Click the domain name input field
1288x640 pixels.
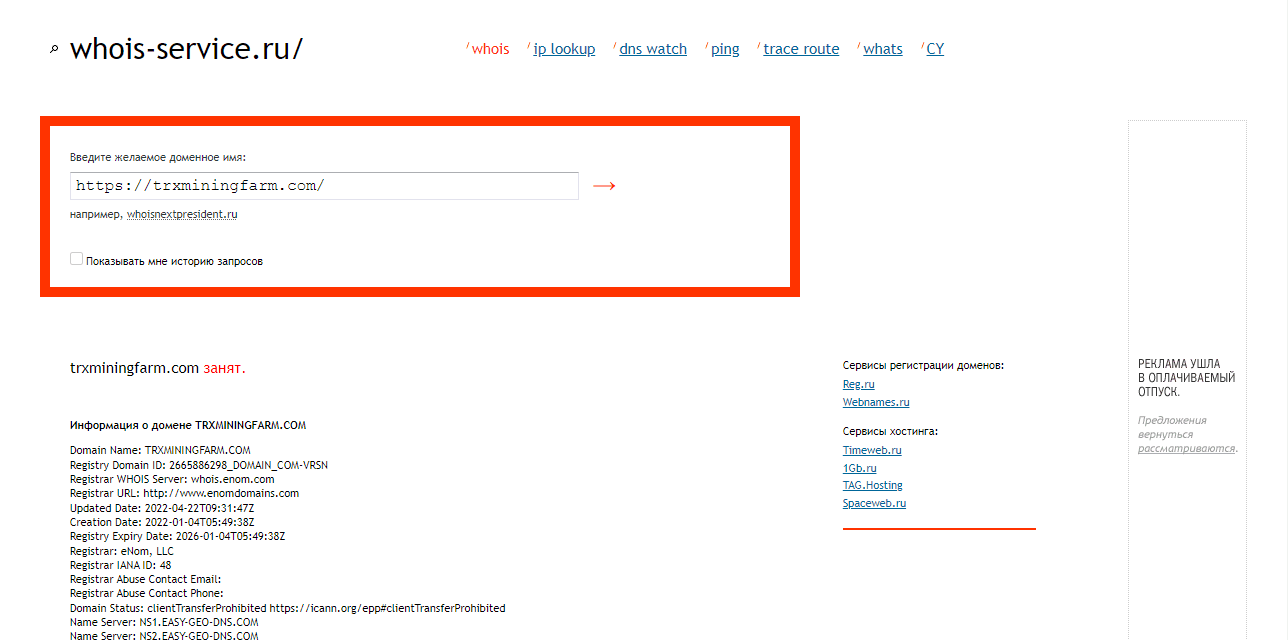(324, 186)
